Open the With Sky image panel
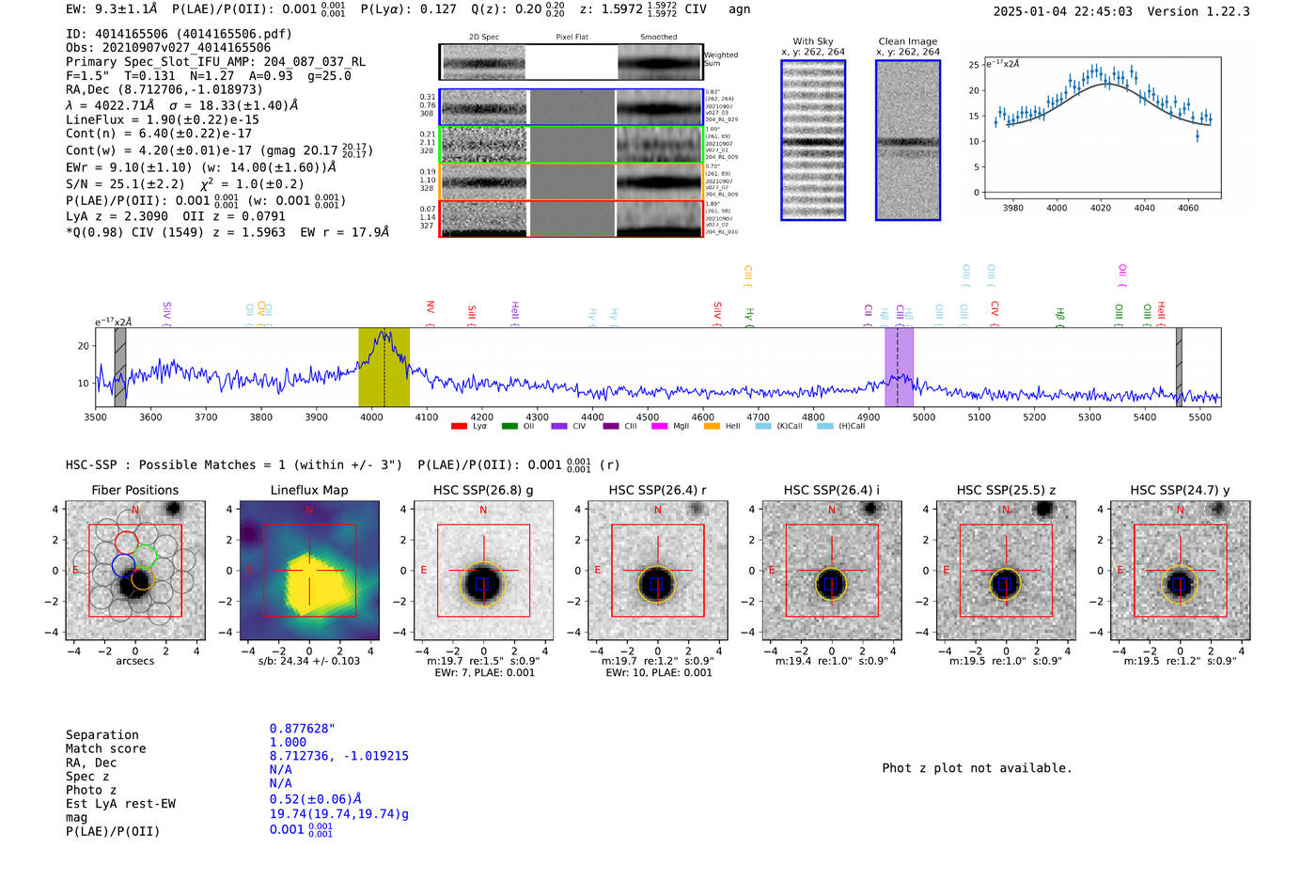This screenshot has height=896, width=1316. tap(813, 140)
